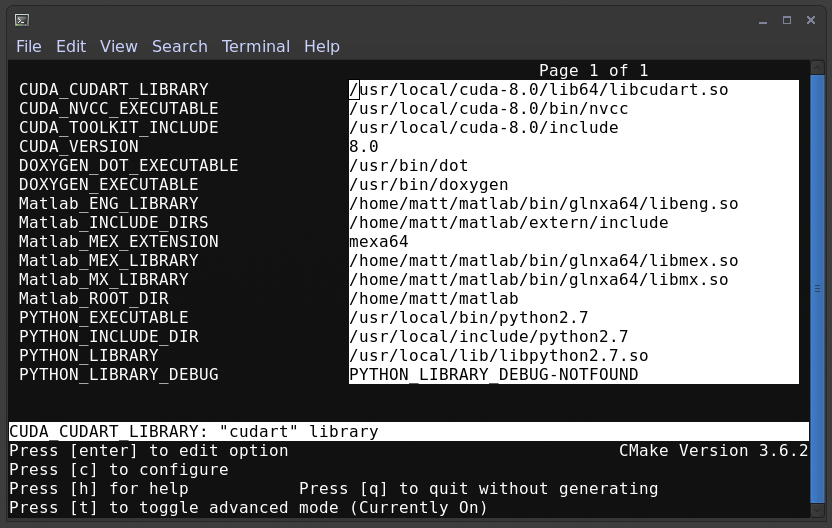Open the Help menu
The height and width of the screenshot is (528, 832).
[x=322, y=47]
